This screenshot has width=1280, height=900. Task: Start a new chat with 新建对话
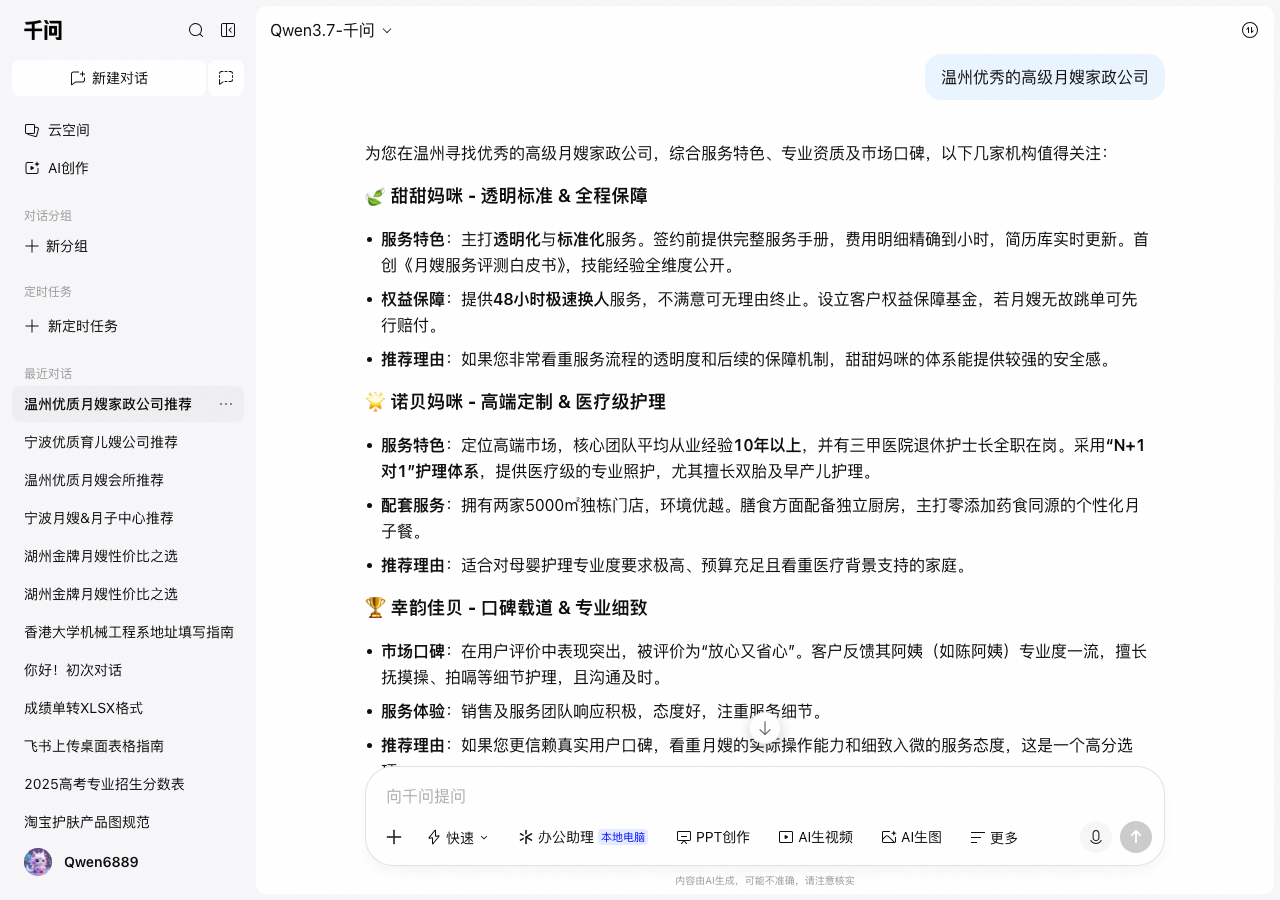[x=109, y=78]
